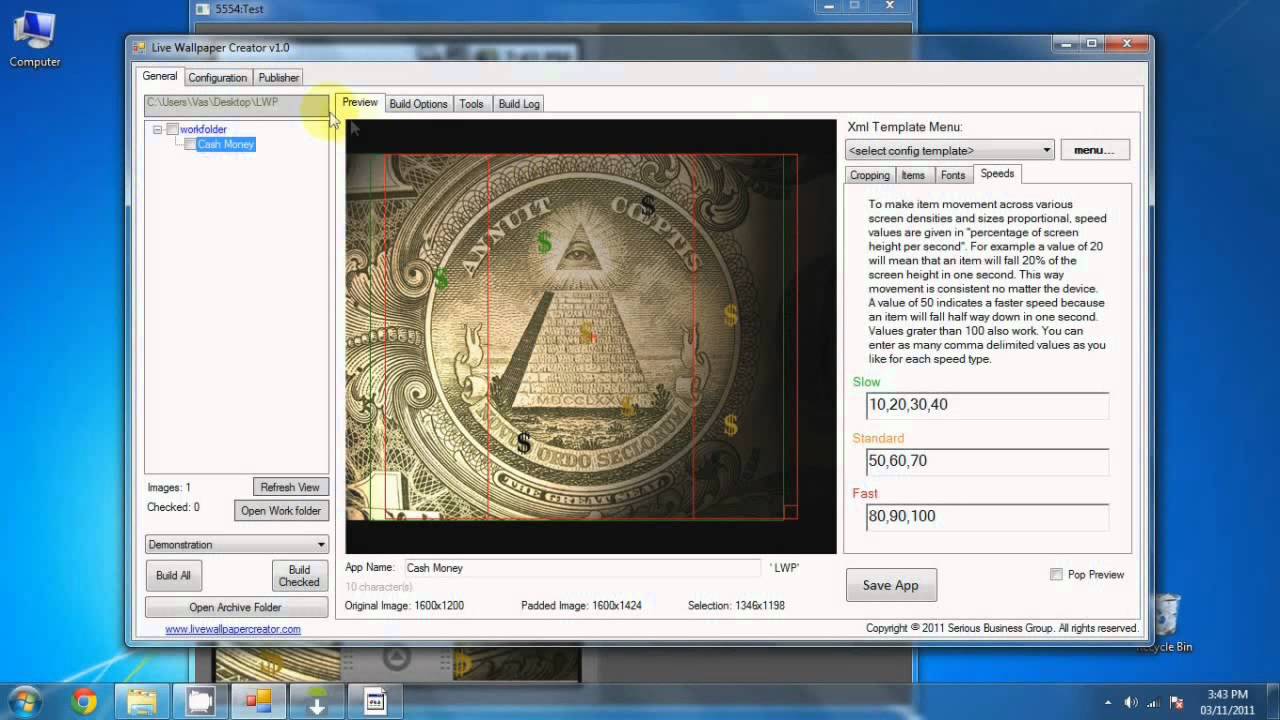
Task: Click the 5554:Test window title bar
Action: [553, 9]
